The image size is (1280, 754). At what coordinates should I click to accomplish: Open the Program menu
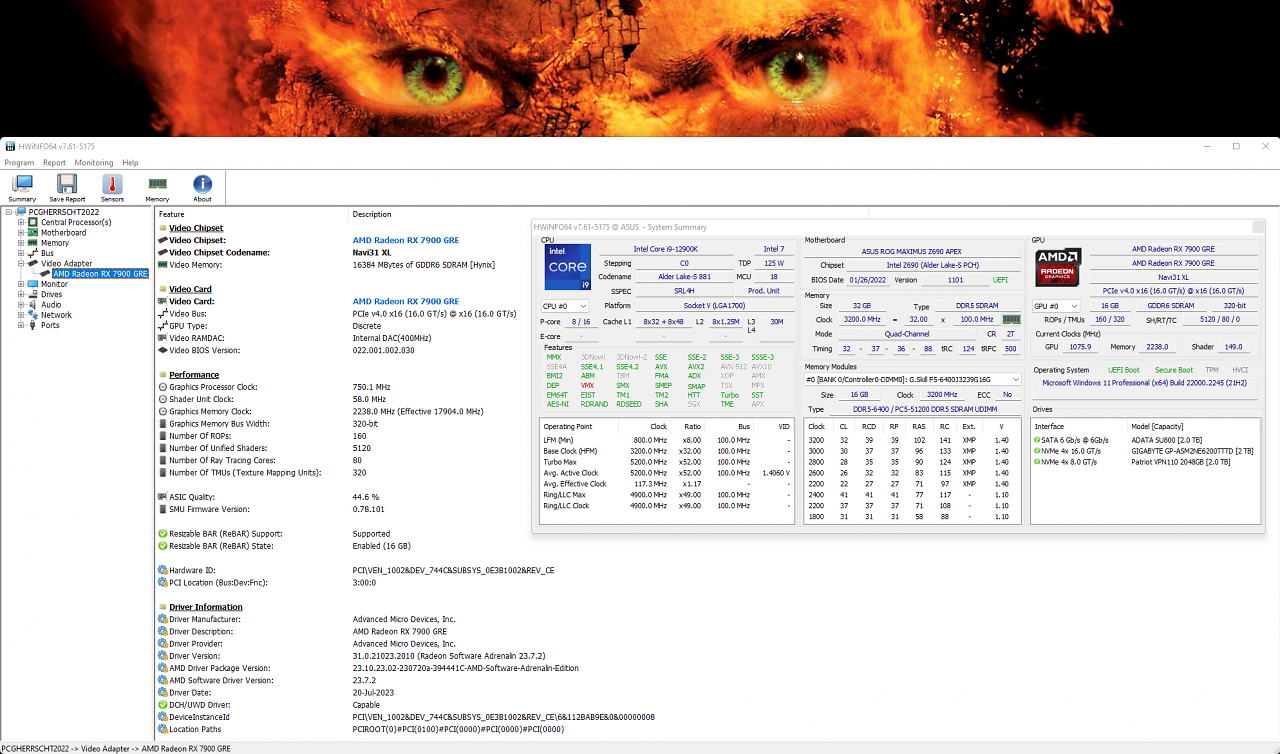click(19, 163)
